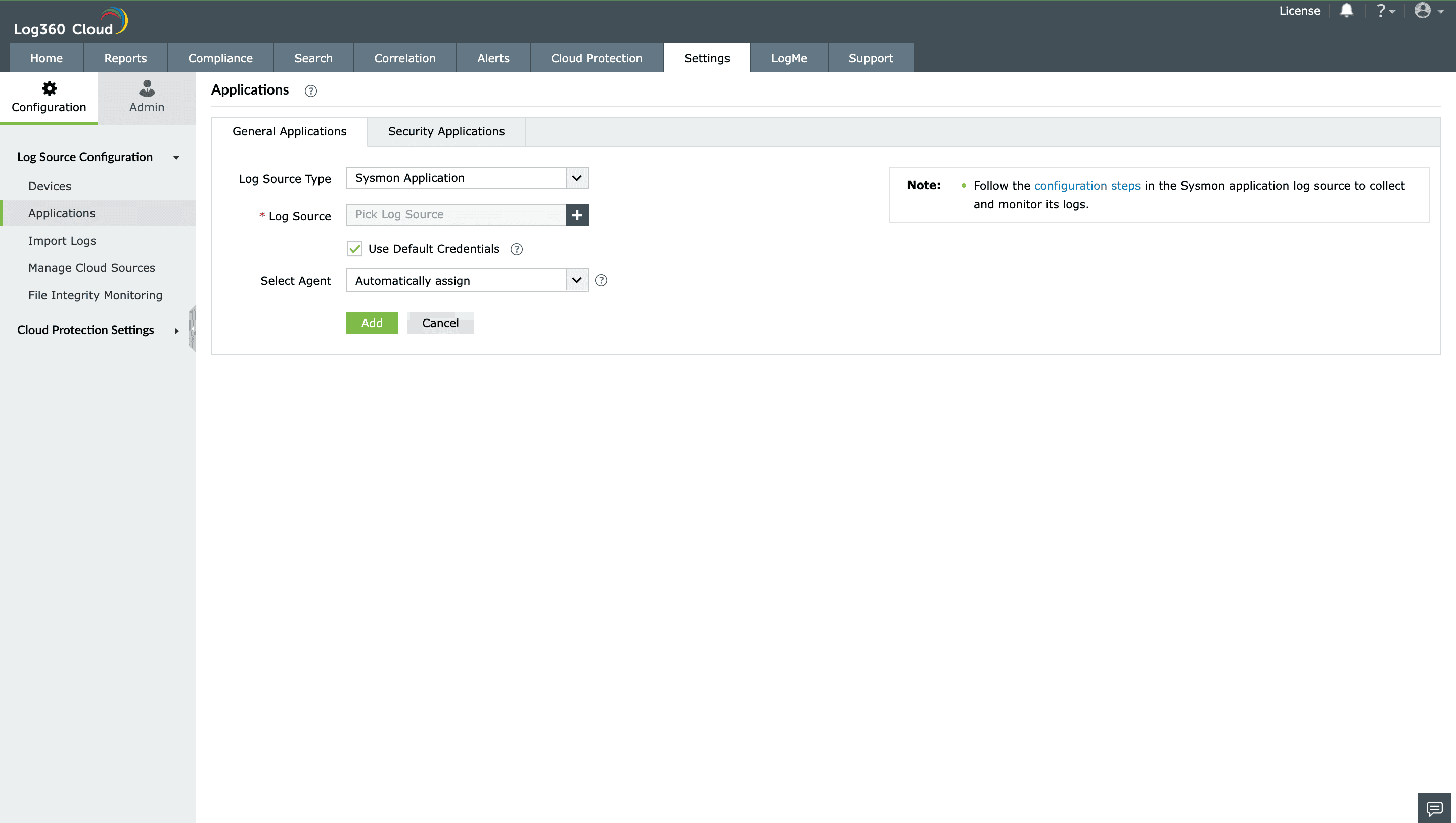This screenshot has width=1456, height=823.
Task: Open the Cloud Protection menu
Action: (x=596, y=58)
